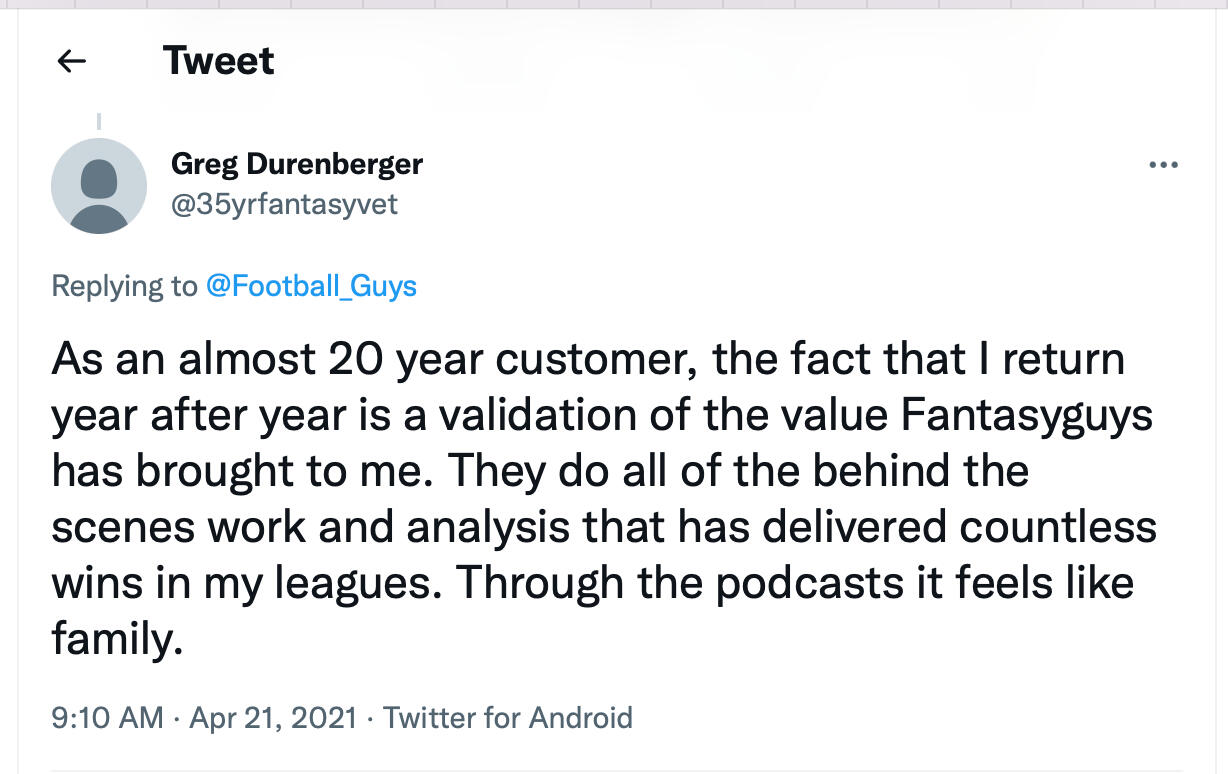The image size is (1228, 774).
Task: Click the @35yrfantasyvet handle
Action: pyautogui.click(x=285, y=204)
